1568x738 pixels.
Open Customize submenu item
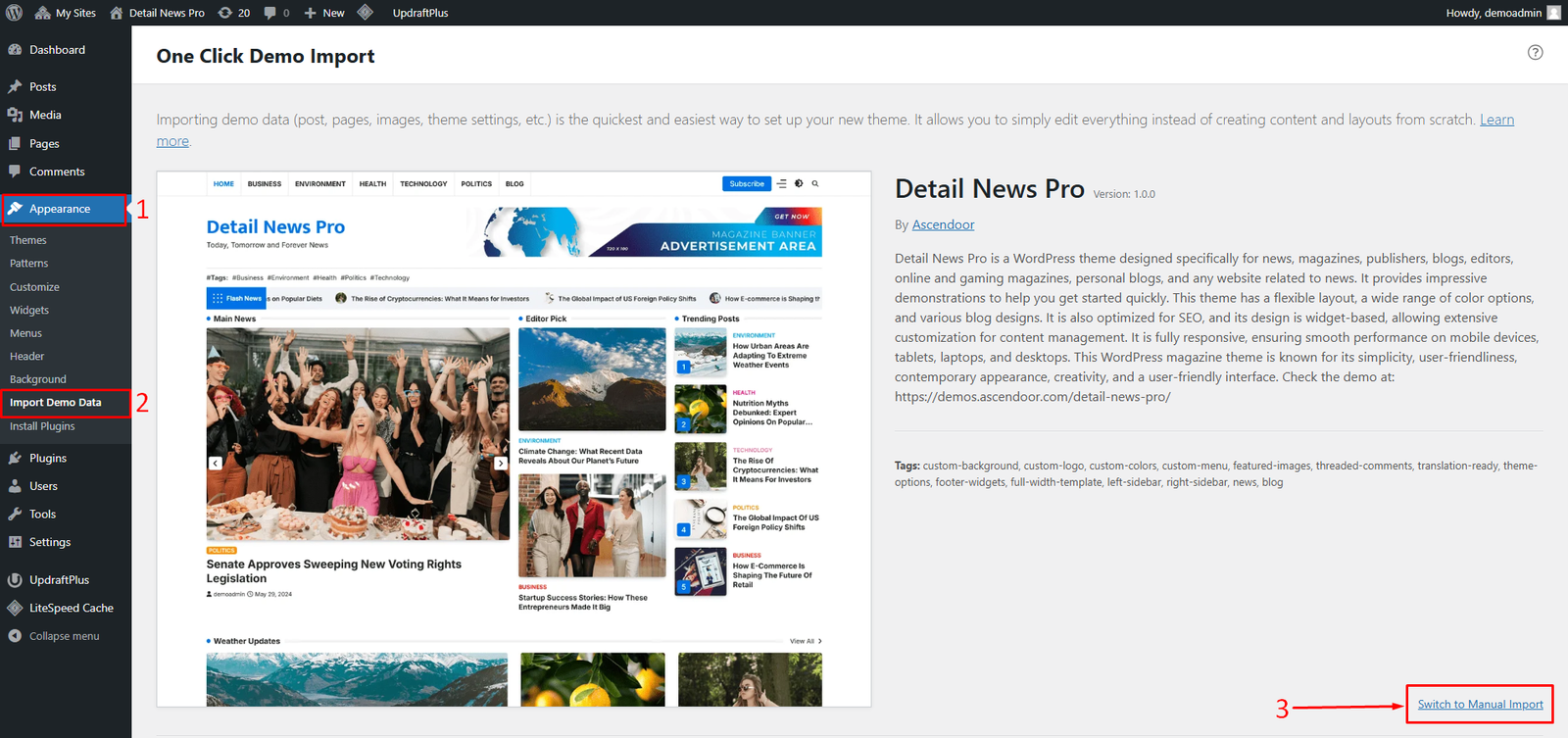point(34,287)
